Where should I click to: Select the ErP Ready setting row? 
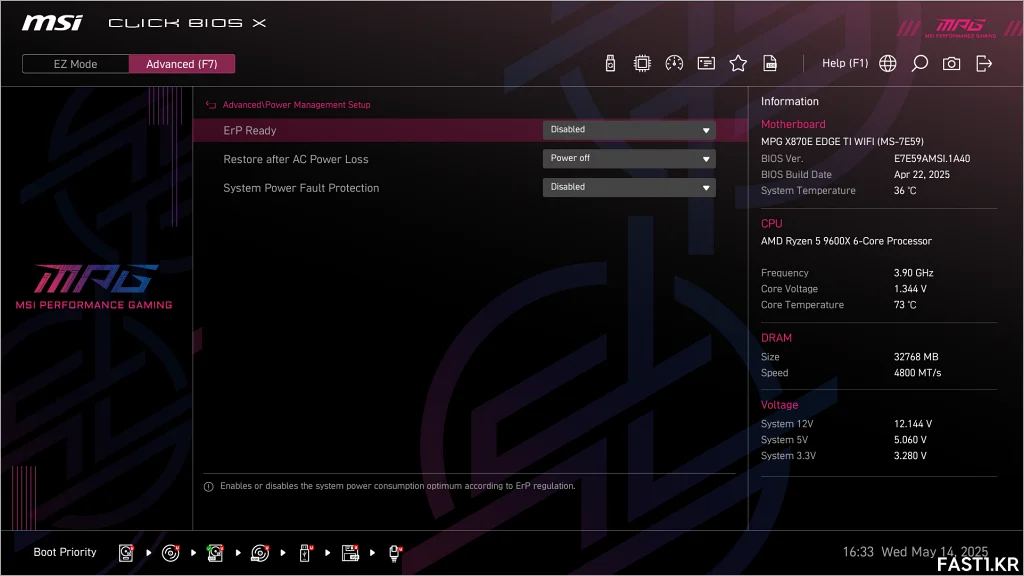[470, 130]
